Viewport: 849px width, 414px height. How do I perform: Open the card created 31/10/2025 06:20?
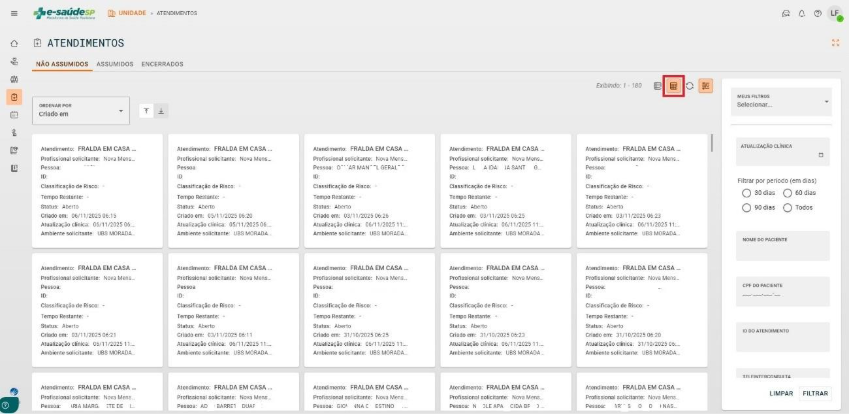642,310
